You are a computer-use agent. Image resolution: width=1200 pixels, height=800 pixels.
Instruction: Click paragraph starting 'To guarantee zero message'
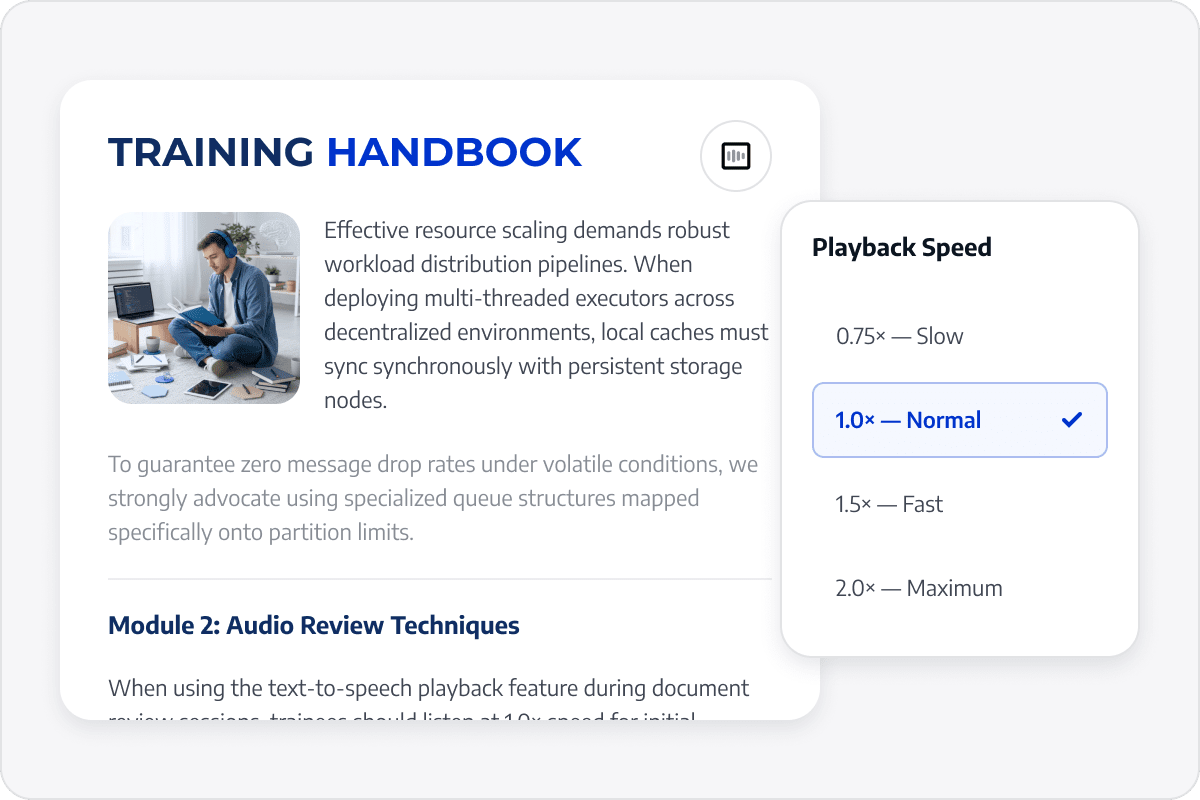(x=434, y=498)
